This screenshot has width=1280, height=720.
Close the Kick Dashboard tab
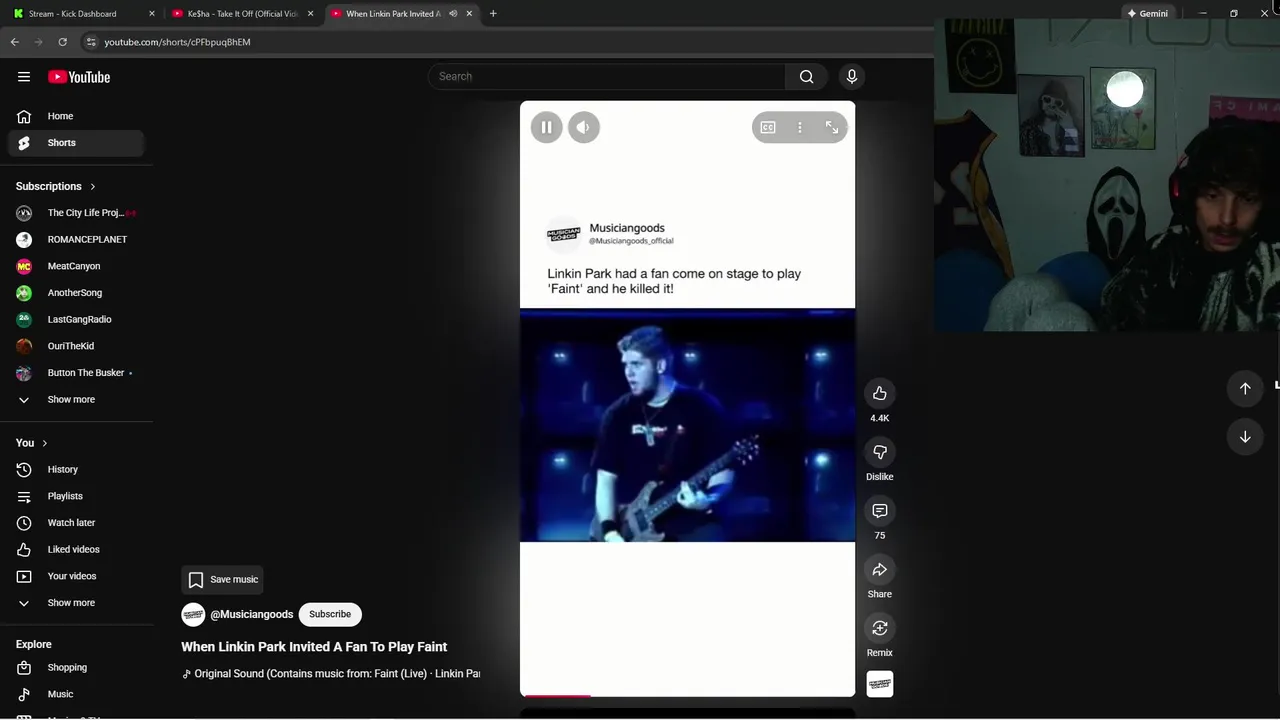(x=152, y=14)
